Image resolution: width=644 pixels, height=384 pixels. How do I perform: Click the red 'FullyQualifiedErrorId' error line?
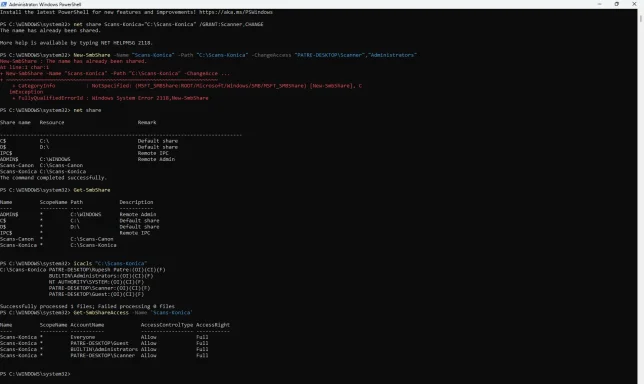(x=110, y=98)
